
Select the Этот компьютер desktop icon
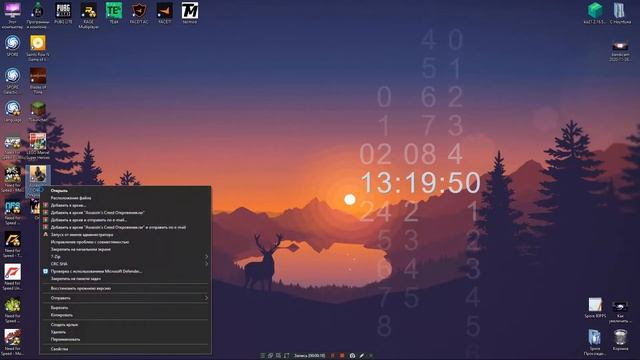pos(12,16)
